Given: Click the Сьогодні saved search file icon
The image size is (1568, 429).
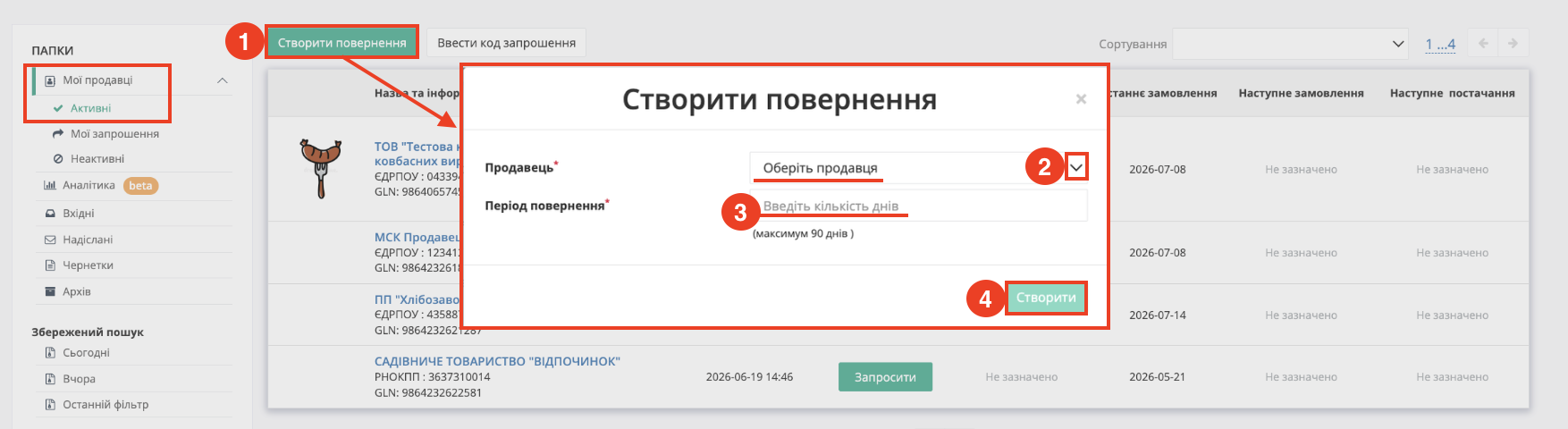Looking at the screenshot, I should tap(50, 353).
